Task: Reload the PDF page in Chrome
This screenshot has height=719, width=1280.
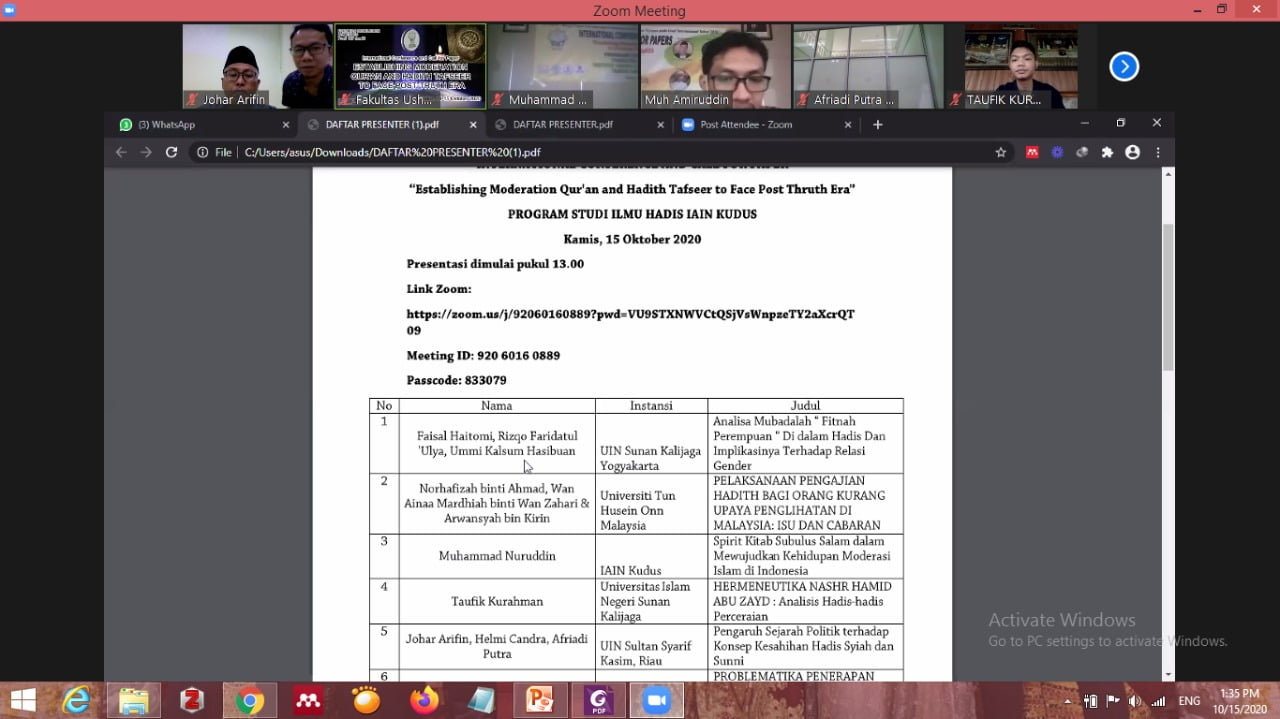Action: pyautogui.click(x=171, y=152)
